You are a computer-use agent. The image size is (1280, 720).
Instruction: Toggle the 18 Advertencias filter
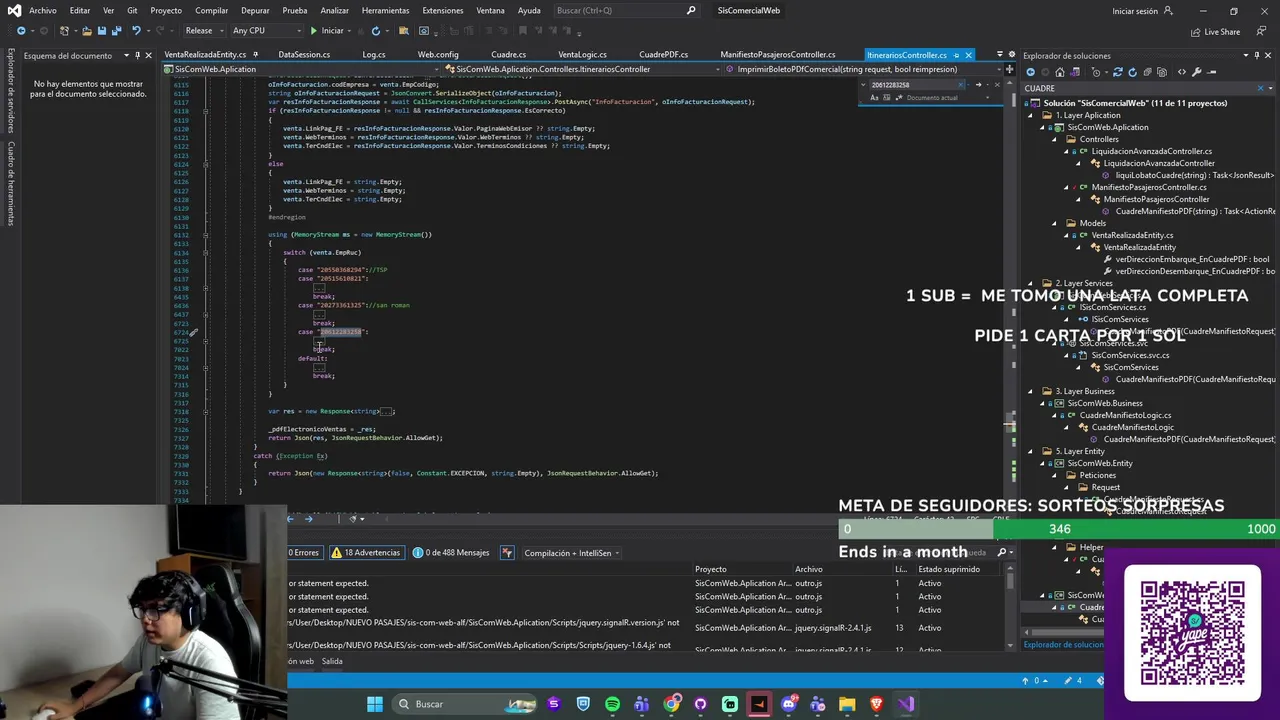[366, 552]
